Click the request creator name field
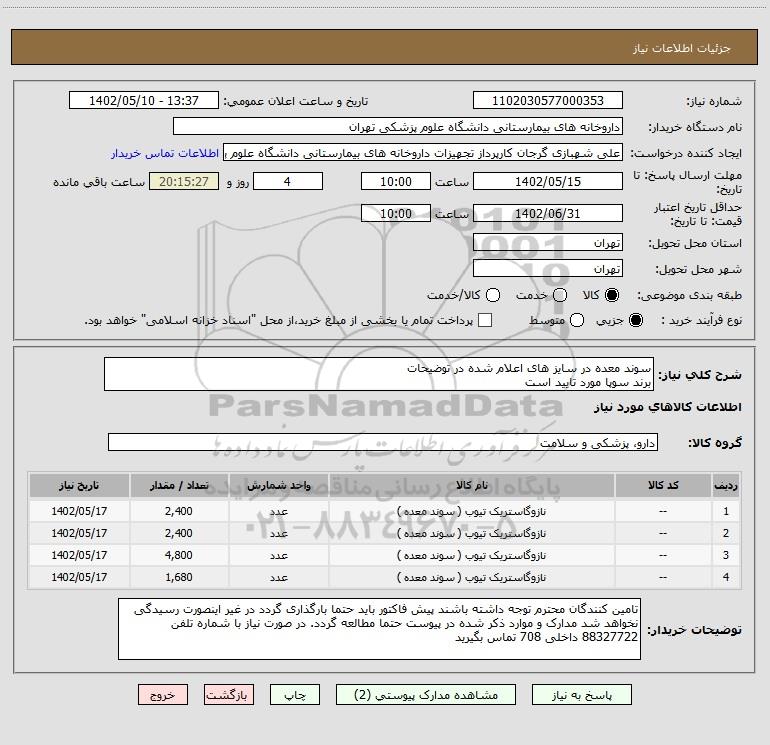This screenshot has height=745, width=770. tap(423, 152)
